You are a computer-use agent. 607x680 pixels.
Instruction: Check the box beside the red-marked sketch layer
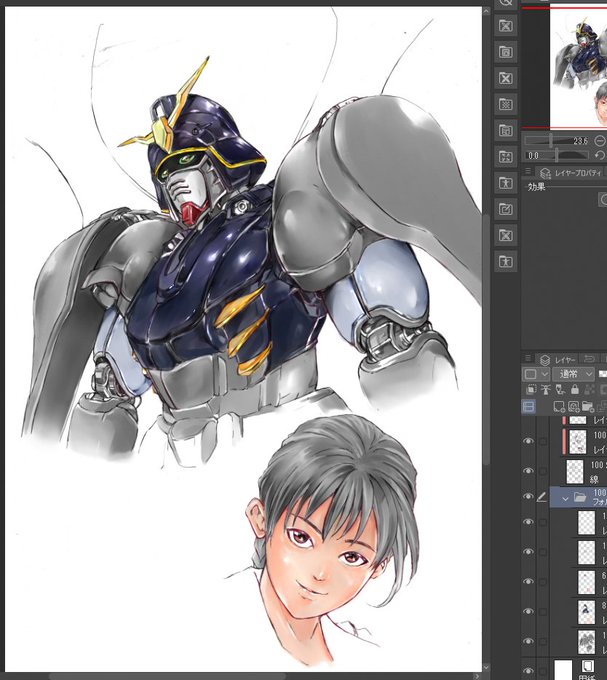point(542,441)
